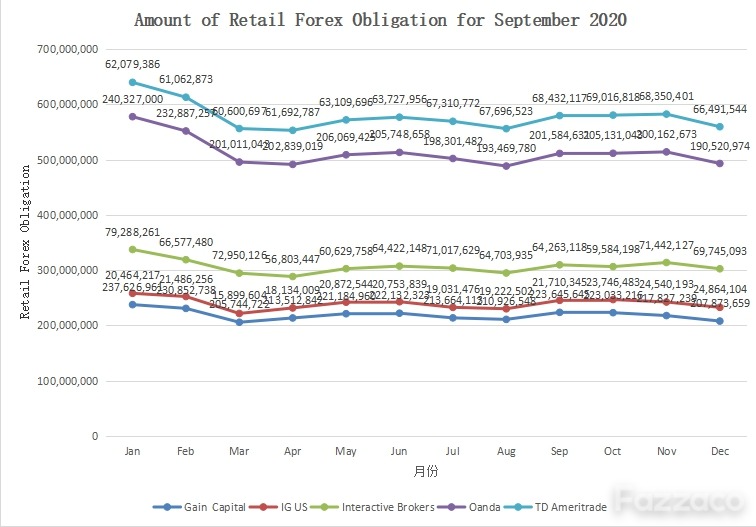This screenshot has width=756, height=527.
Task: Click the 600,000,000 axis label
Action: tap(68, 104)
